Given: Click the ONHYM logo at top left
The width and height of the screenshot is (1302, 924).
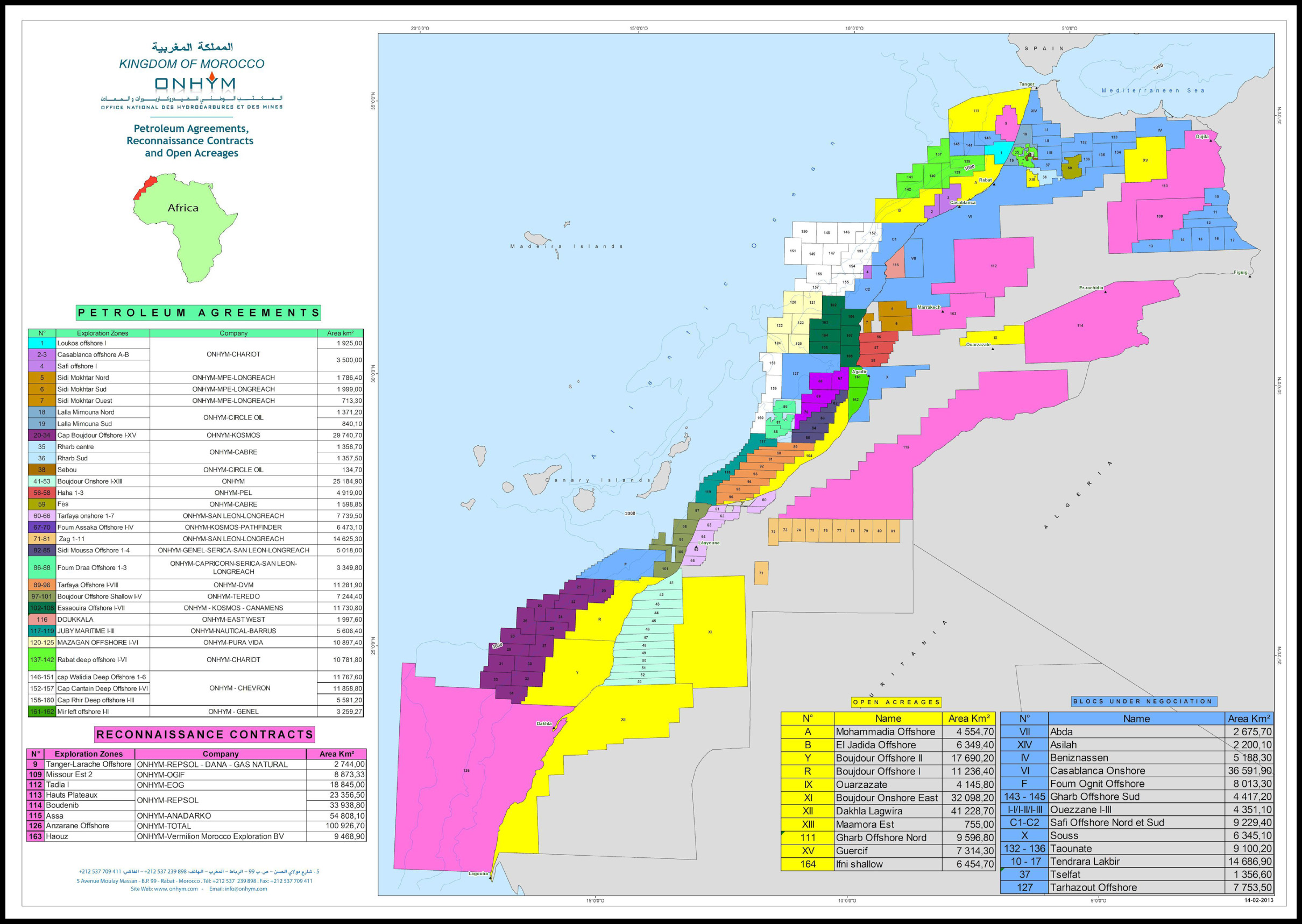Looking at the screenshot, I should tap(195, 83).
